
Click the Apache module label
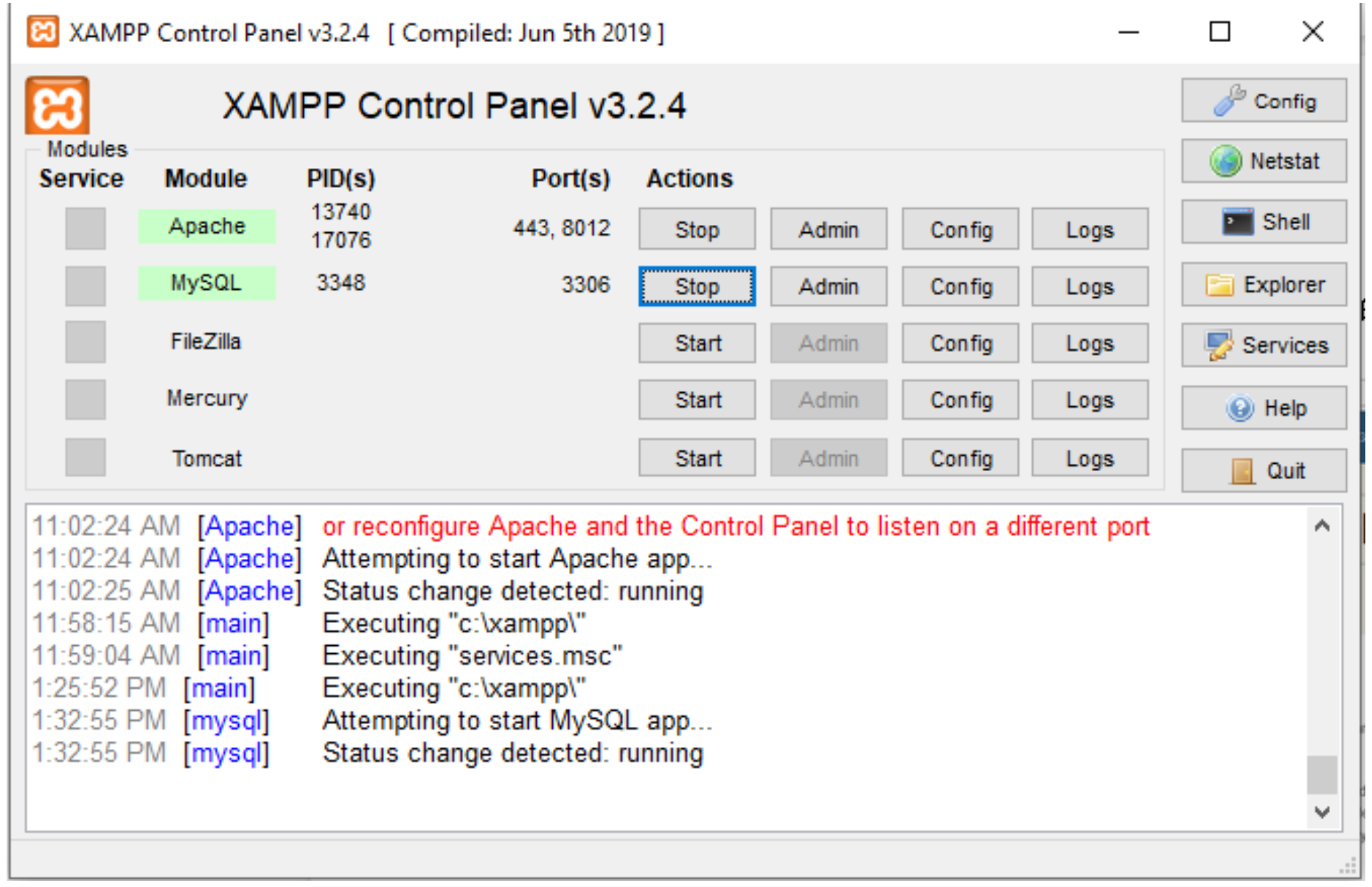[x=207, y=226]
